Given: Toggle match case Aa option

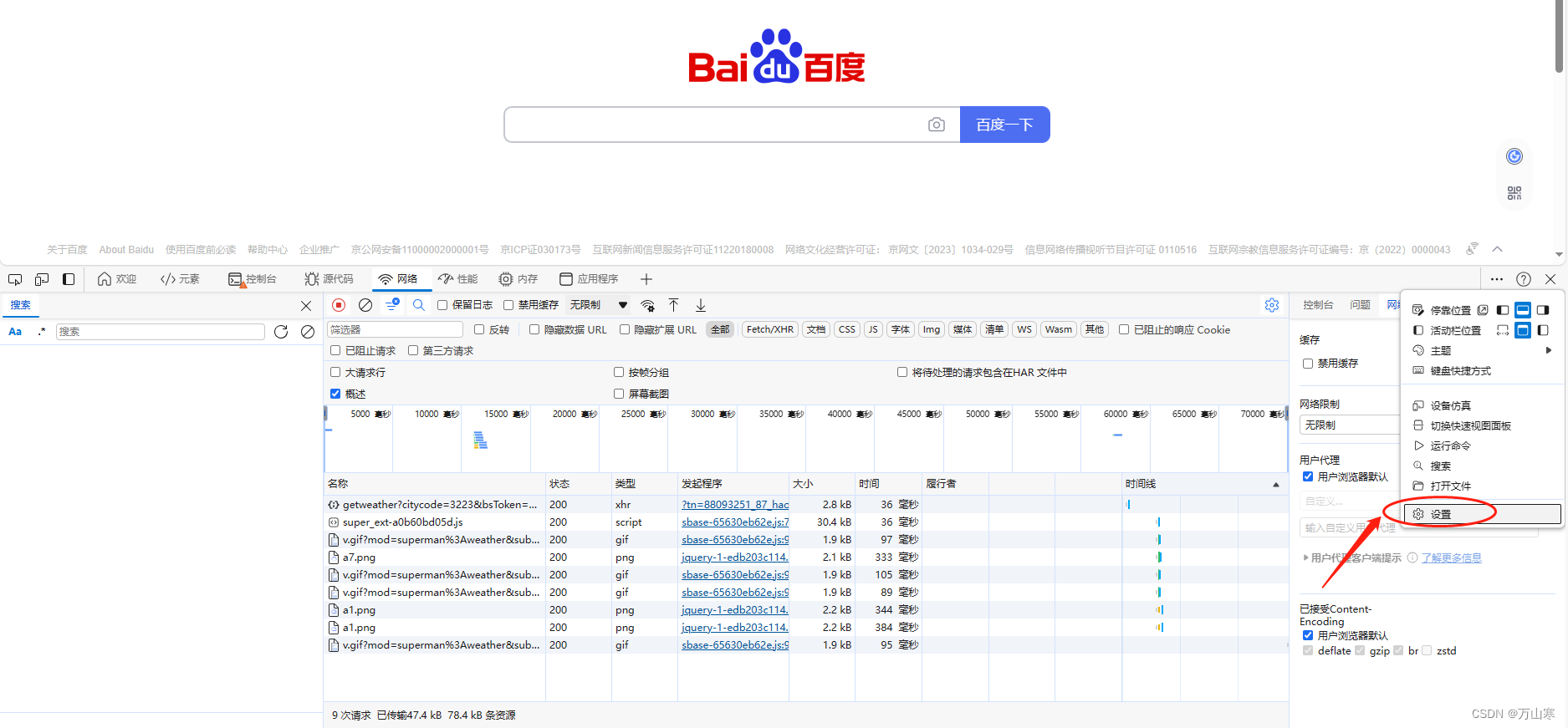Looking at the screenshot, I should pyautogui.click(x=15, y=332).
